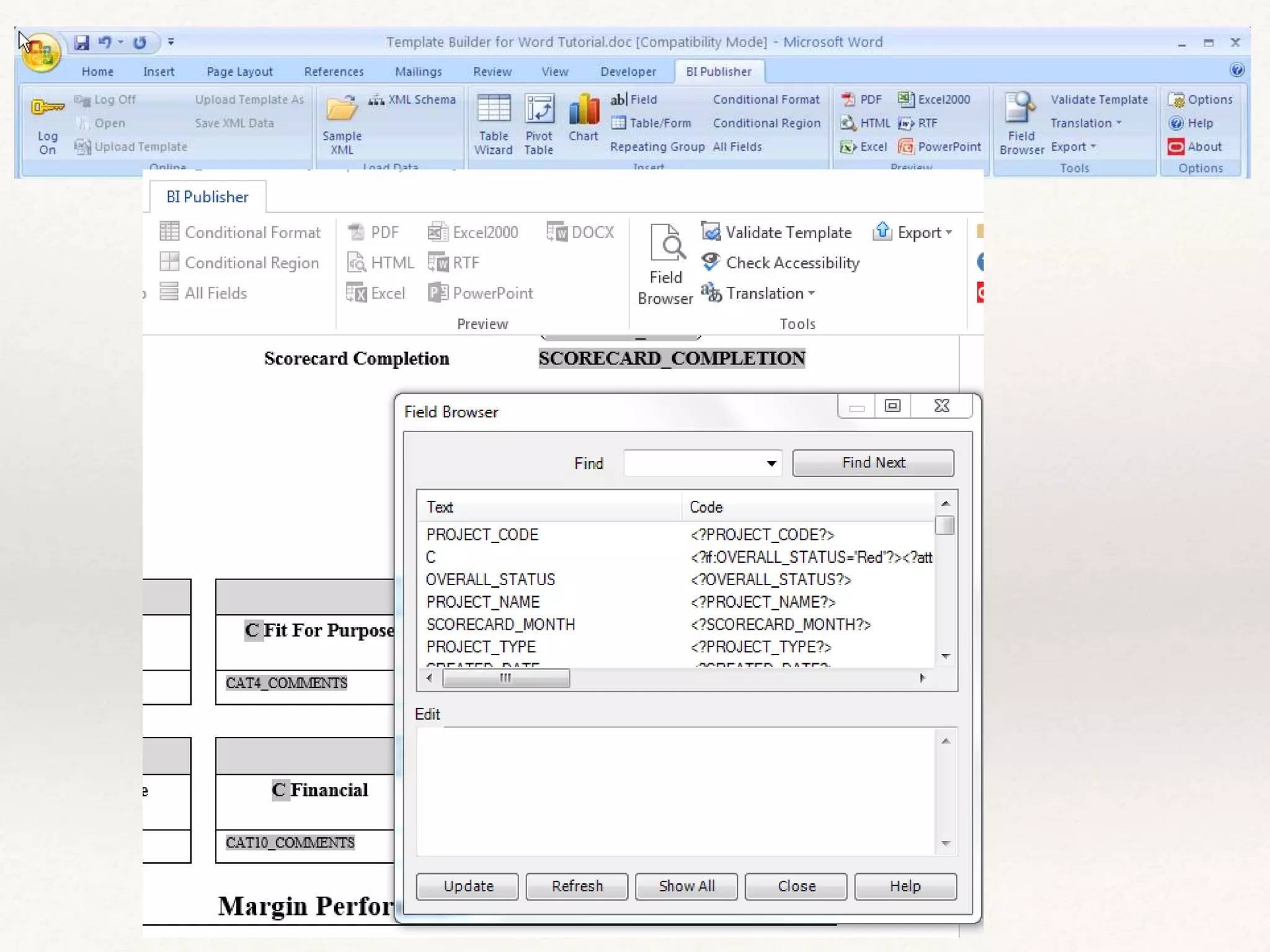
Task: Click the Microsoft Office button
Action: click(40, 53)
